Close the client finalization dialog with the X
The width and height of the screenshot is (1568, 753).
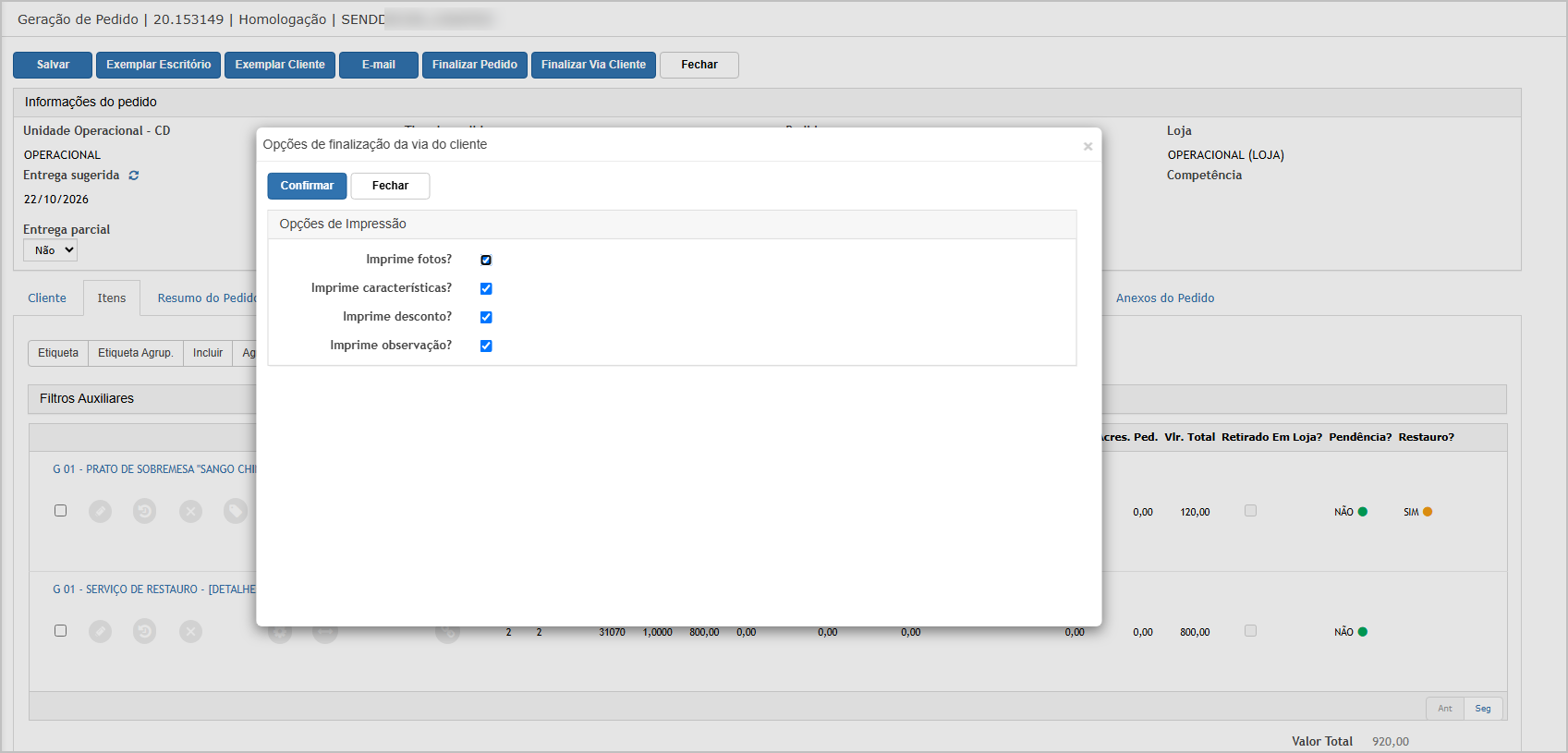[1088, 146]
